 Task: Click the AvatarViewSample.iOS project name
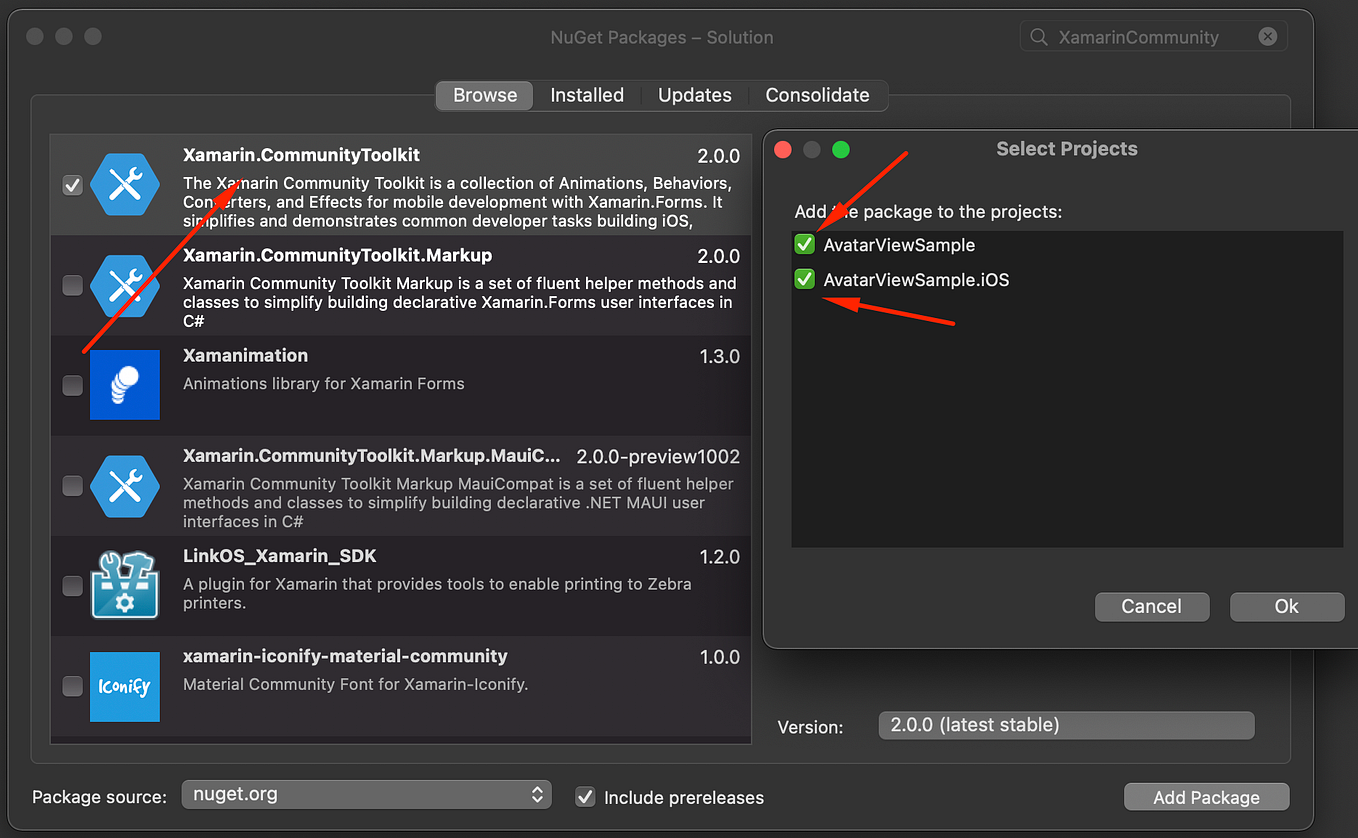click(x=916, y=280)
